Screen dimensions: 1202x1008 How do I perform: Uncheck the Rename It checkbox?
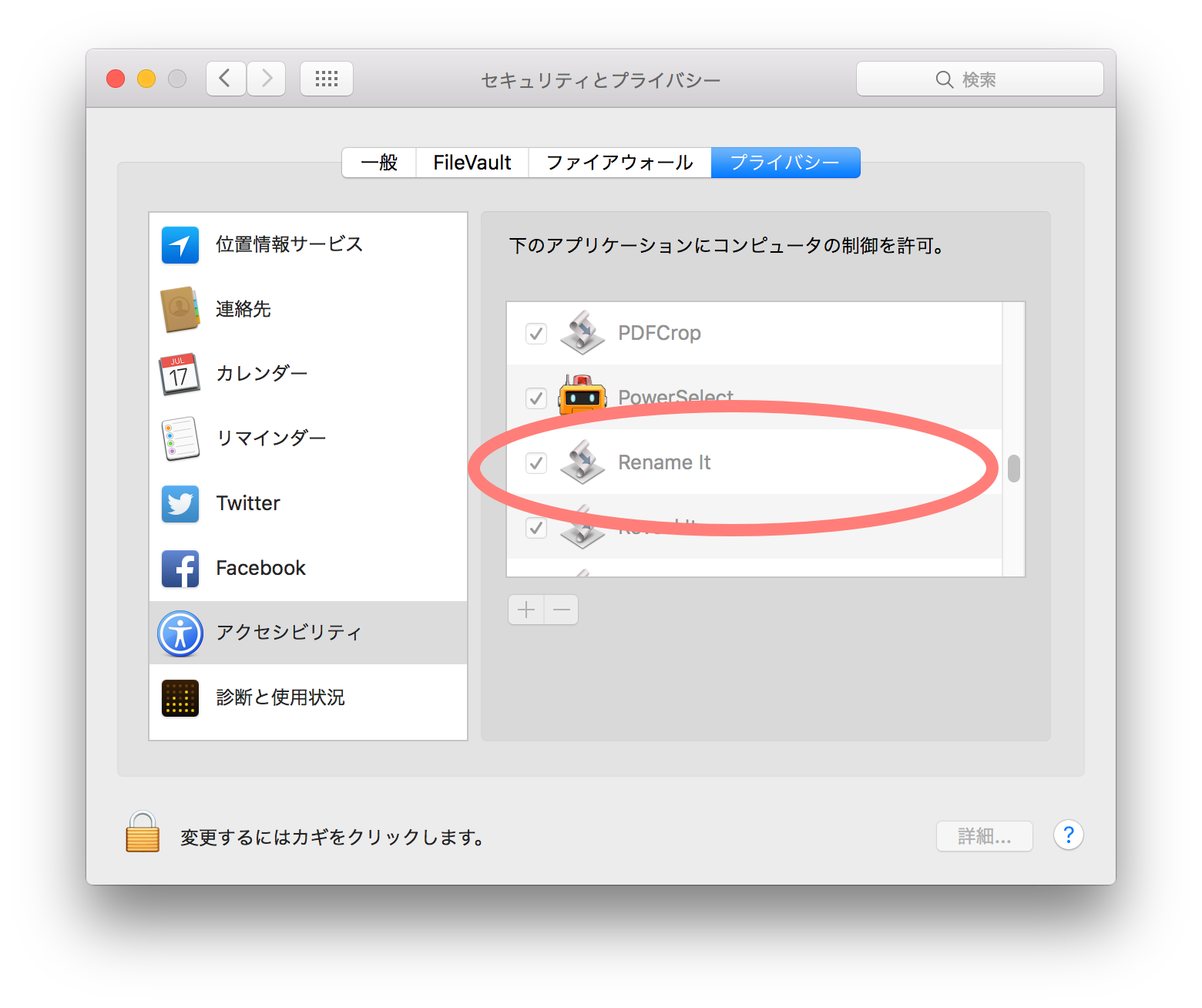536,463
